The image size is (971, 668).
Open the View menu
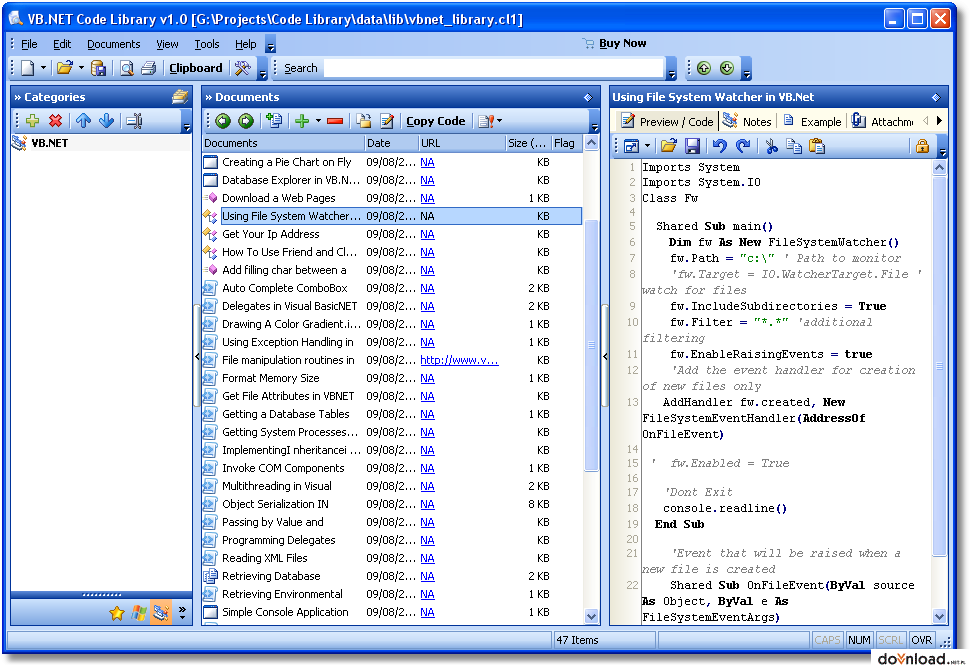click(x=167, y=44)
